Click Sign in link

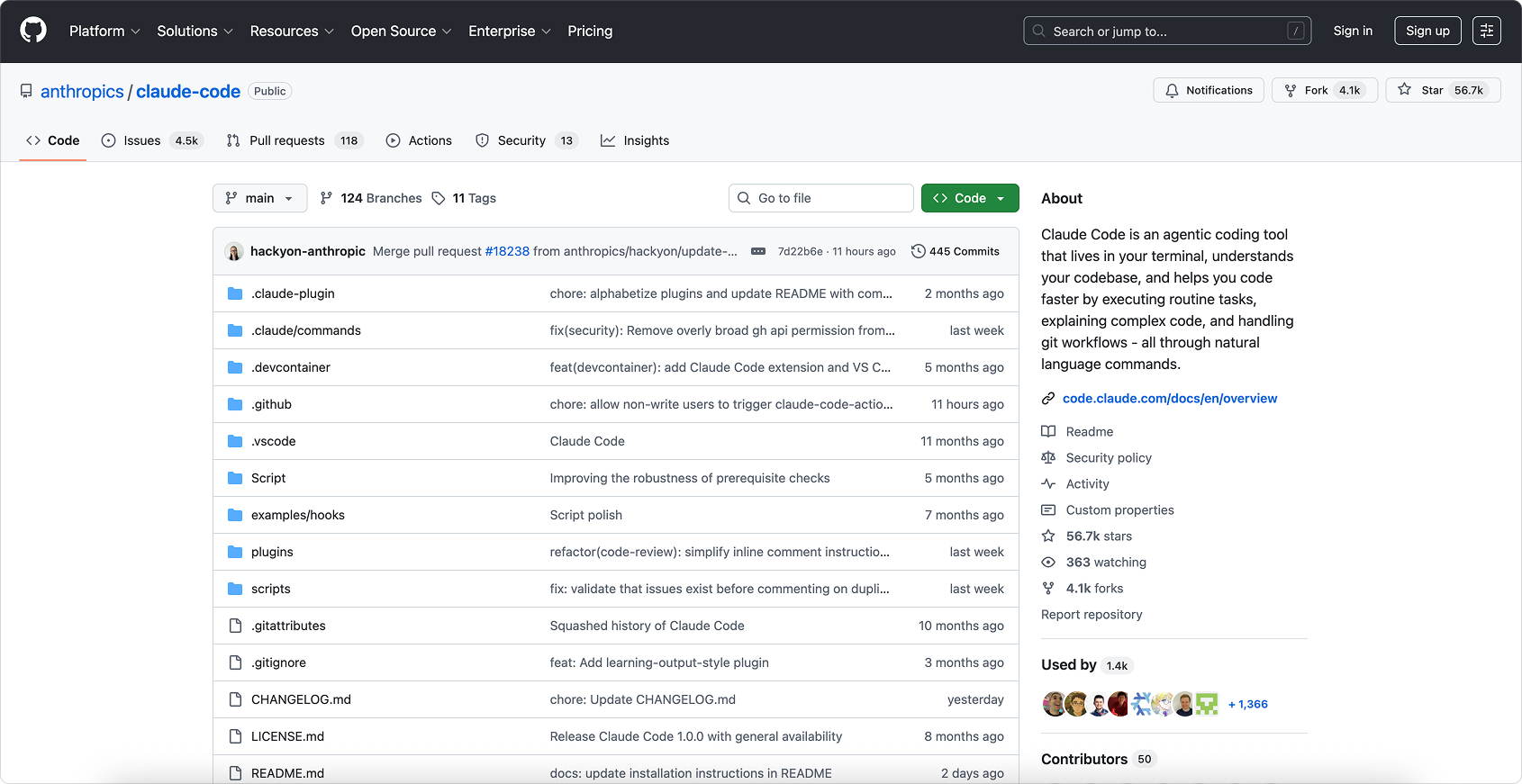coord(1353,31)
